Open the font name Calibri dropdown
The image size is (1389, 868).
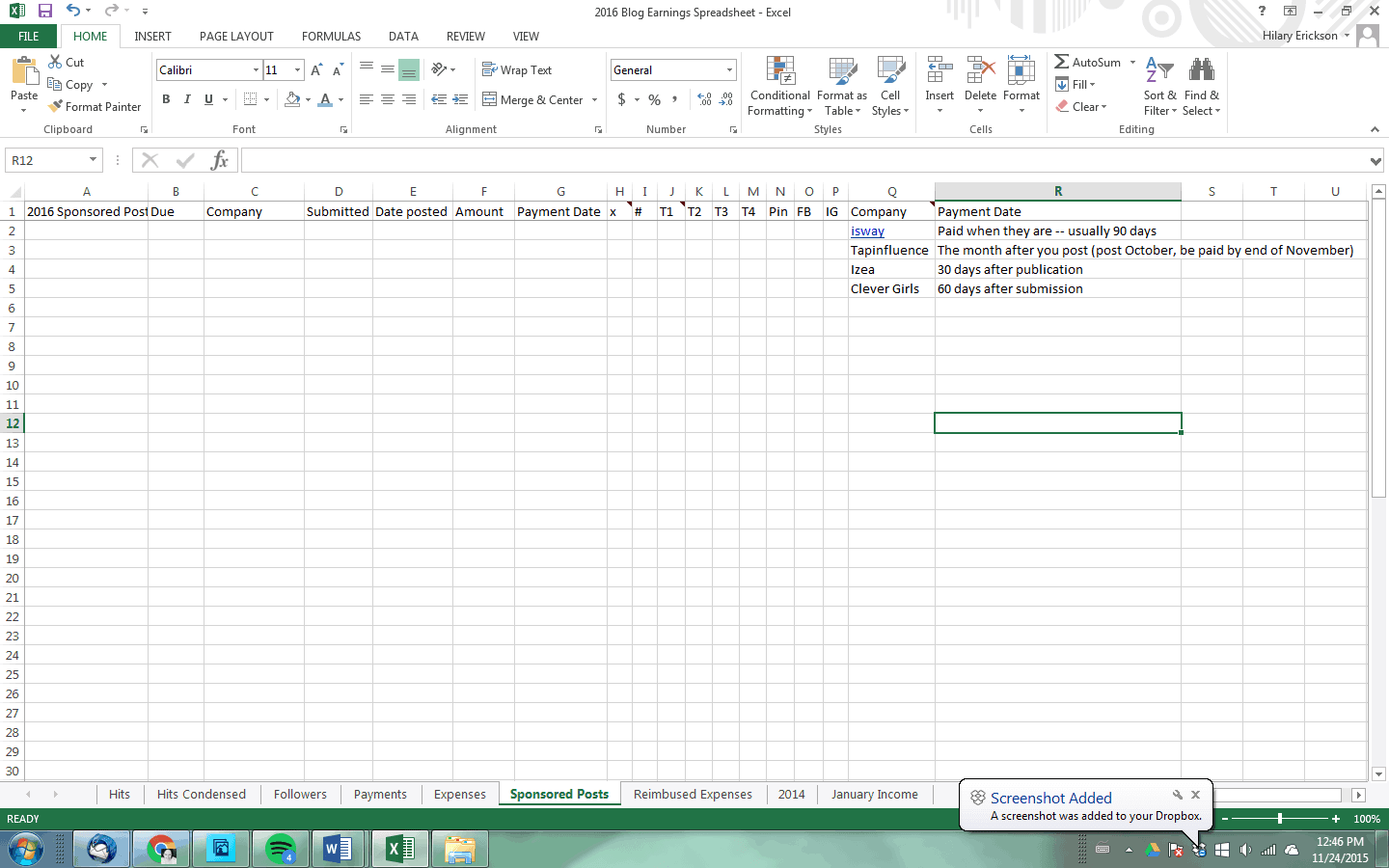(256, 69)
